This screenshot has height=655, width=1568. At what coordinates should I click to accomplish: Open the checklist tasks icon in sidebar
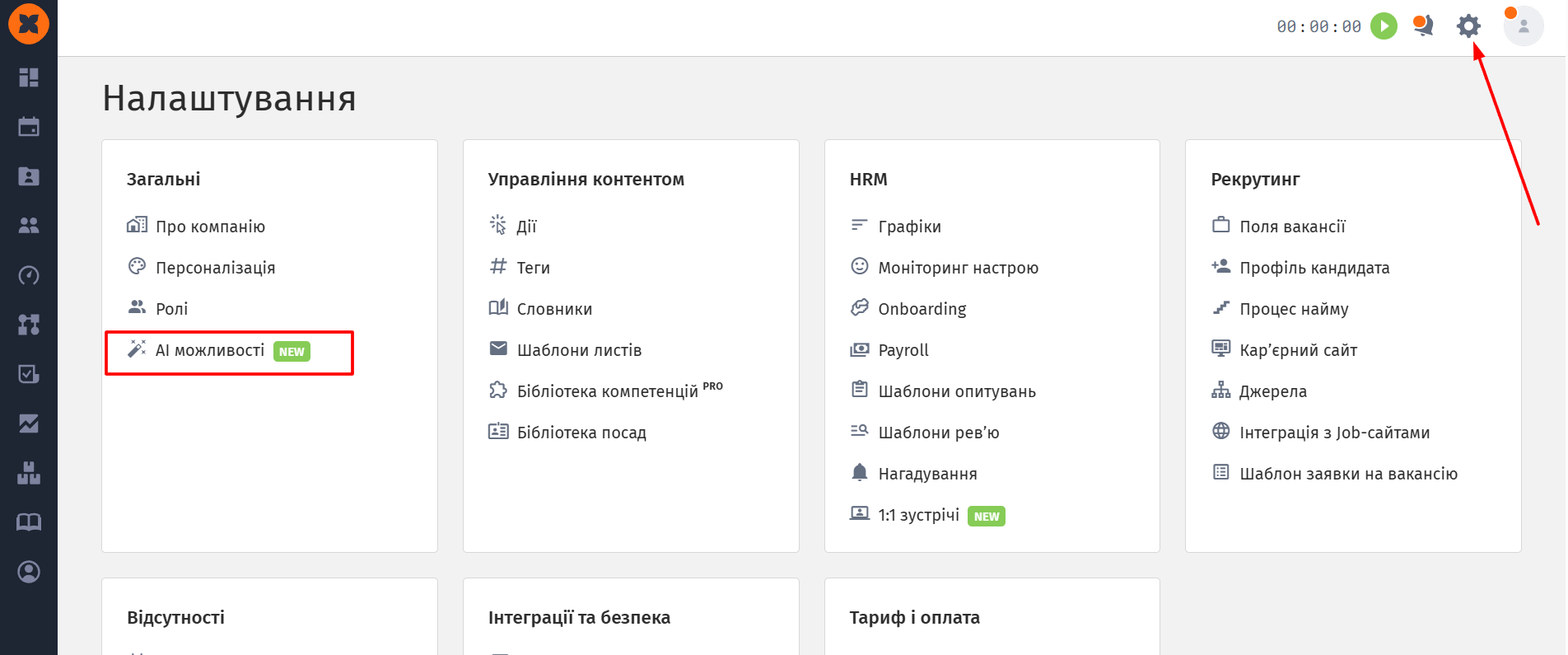[x=29, y=374]
